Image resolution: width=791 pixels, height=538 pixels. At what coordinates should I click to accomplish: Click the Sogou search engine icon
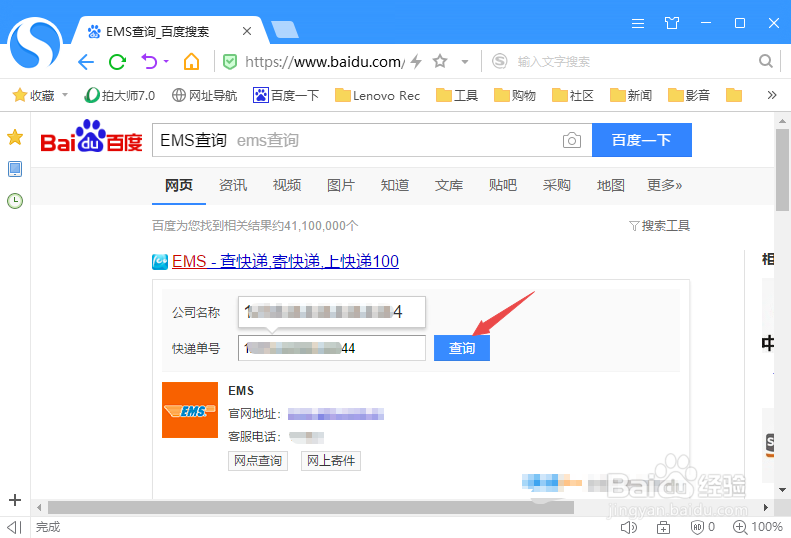coord(499,62)
